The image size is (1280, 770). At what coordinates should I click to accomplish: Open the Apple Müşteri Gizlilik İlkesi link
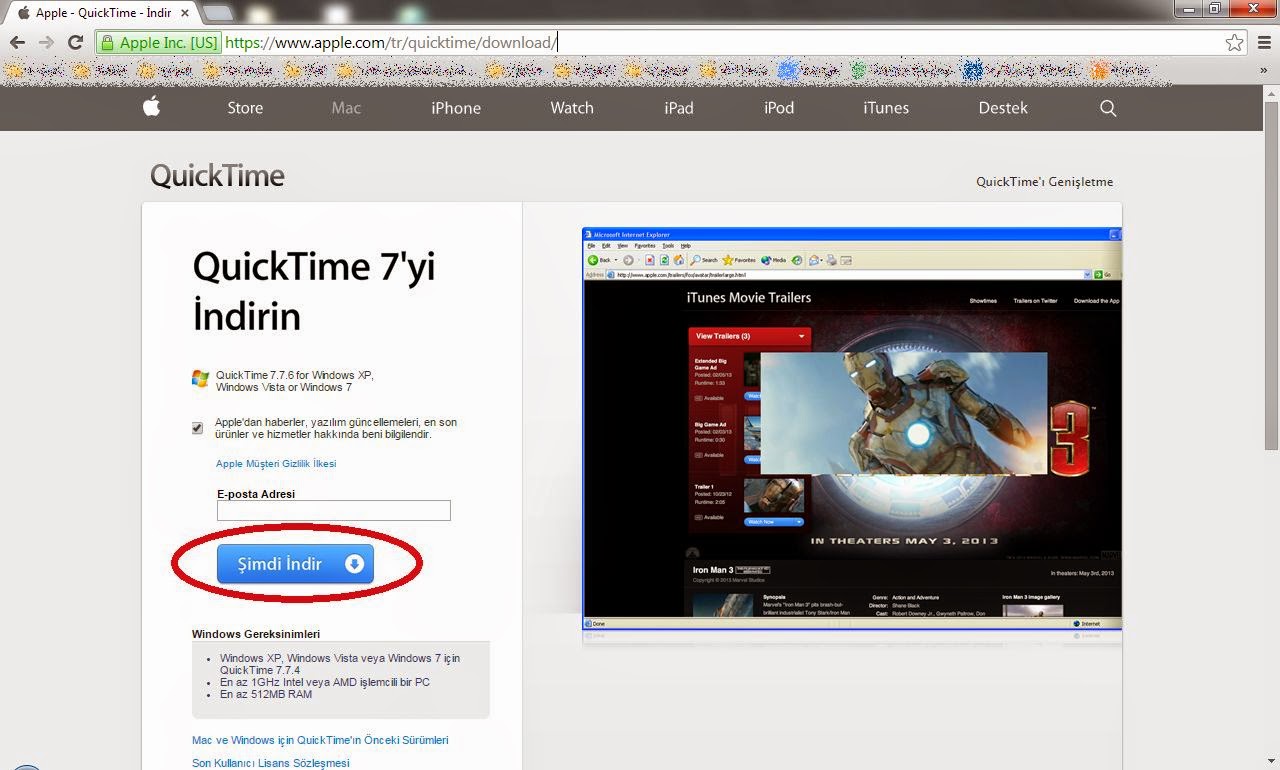tap(276, 464)
